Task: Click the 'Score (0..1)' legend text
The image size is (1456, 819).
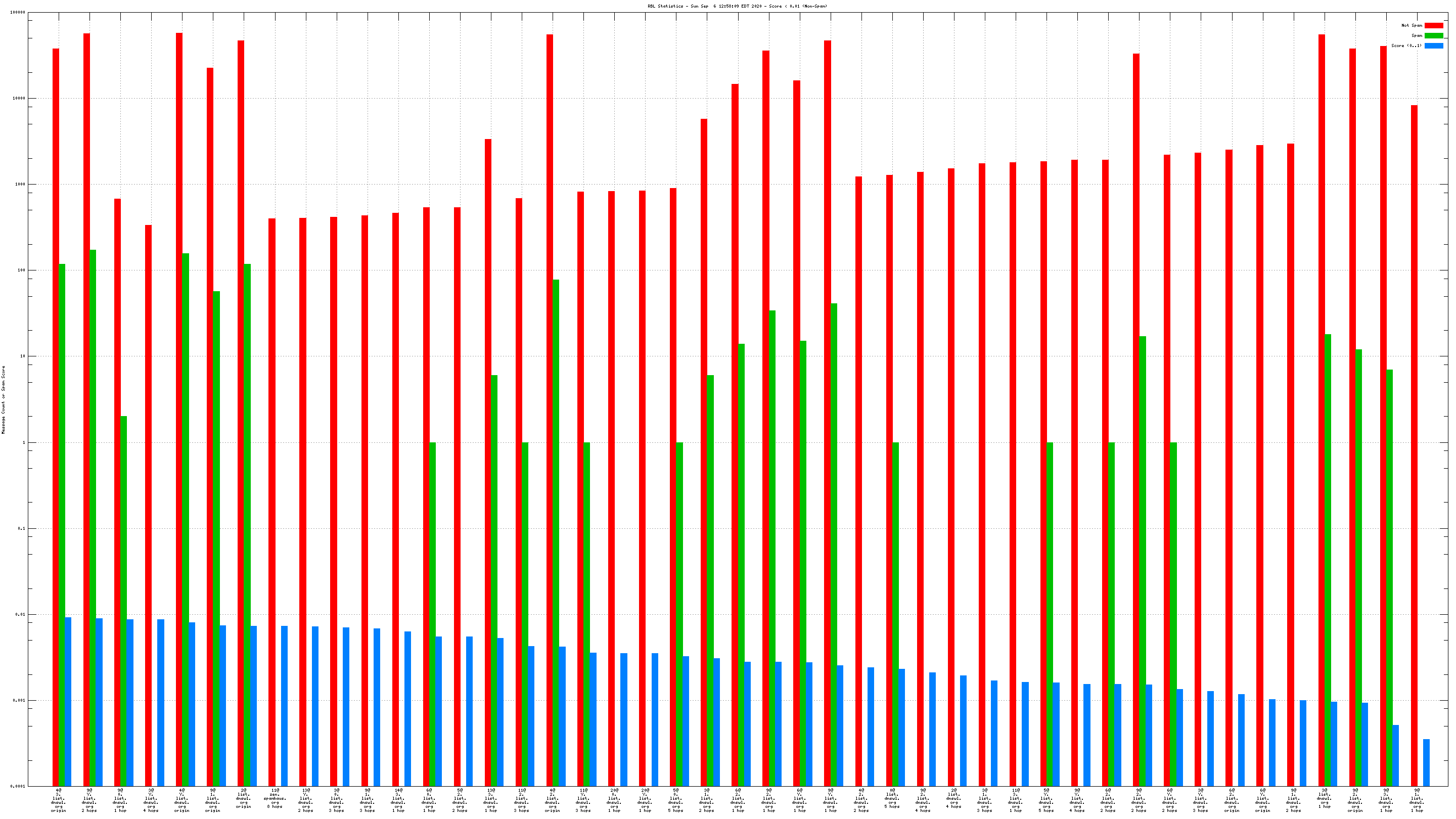Action: [x=1406, y=46]
